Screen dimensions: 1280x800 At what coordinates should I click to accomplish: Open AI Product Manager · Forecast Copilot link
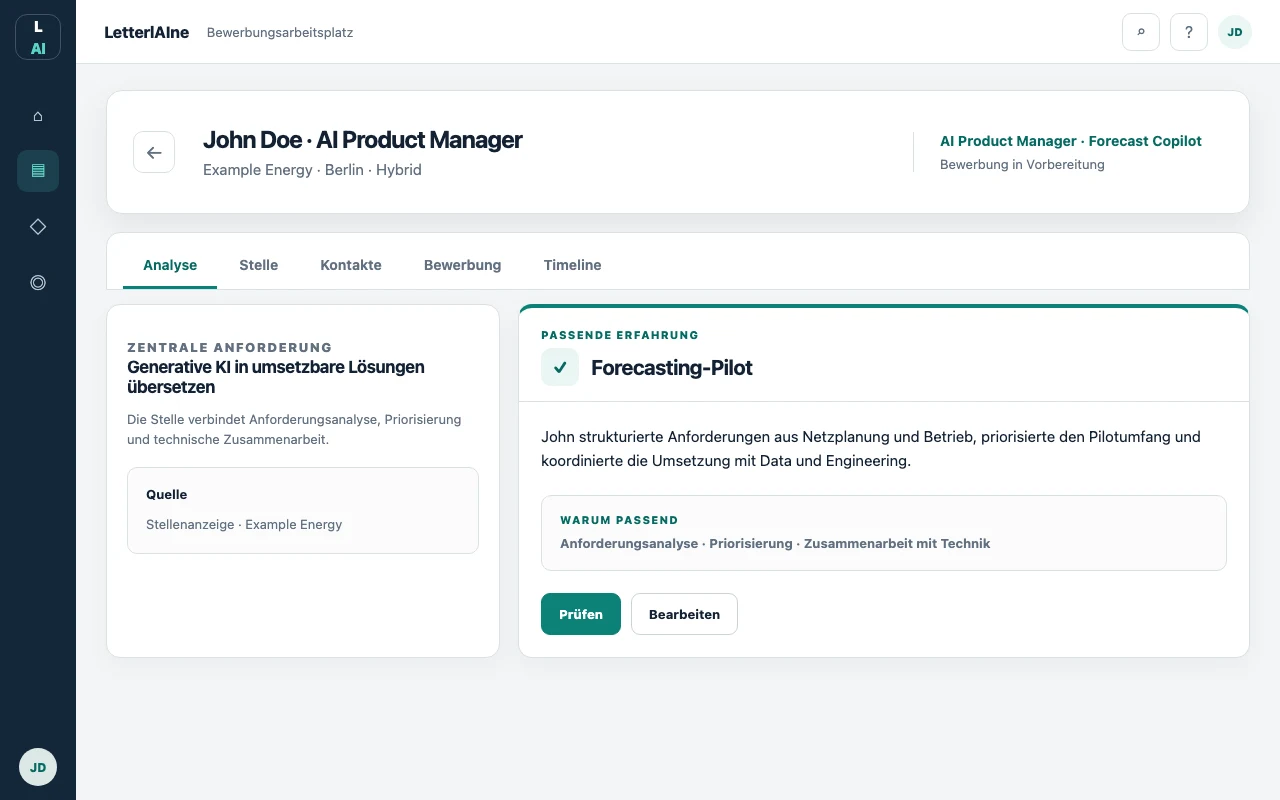tap(1071, 141)
